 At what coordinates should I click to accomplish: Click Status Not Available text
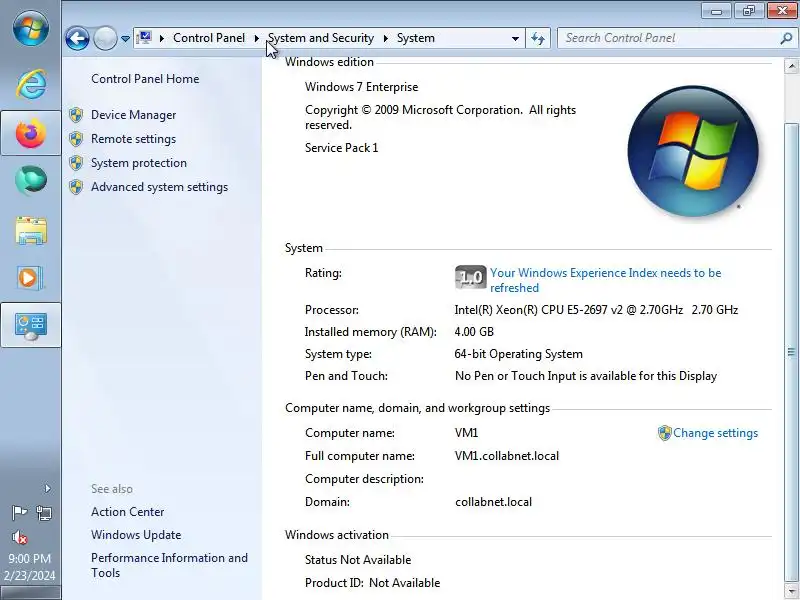[358, 560]
